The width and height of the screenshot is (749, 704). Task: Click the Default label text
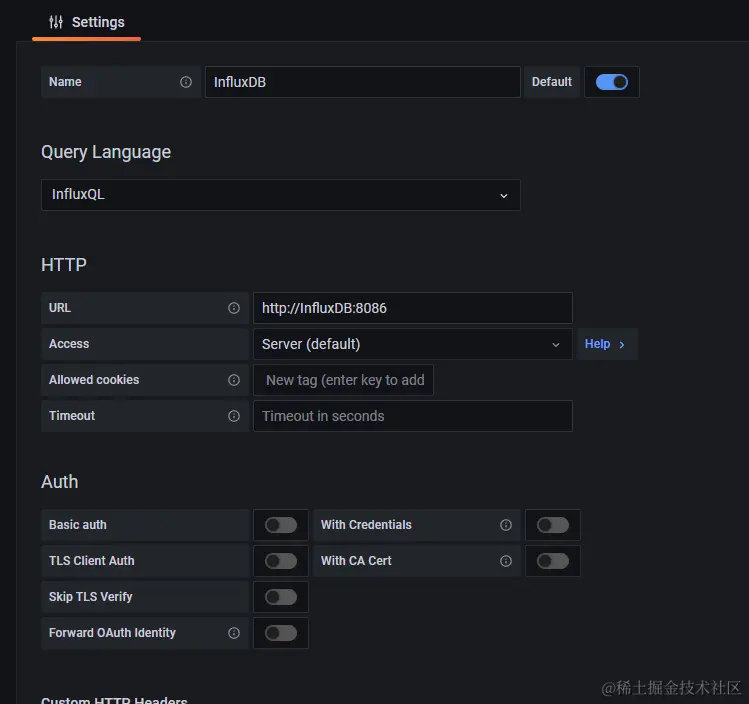(552, 82)
